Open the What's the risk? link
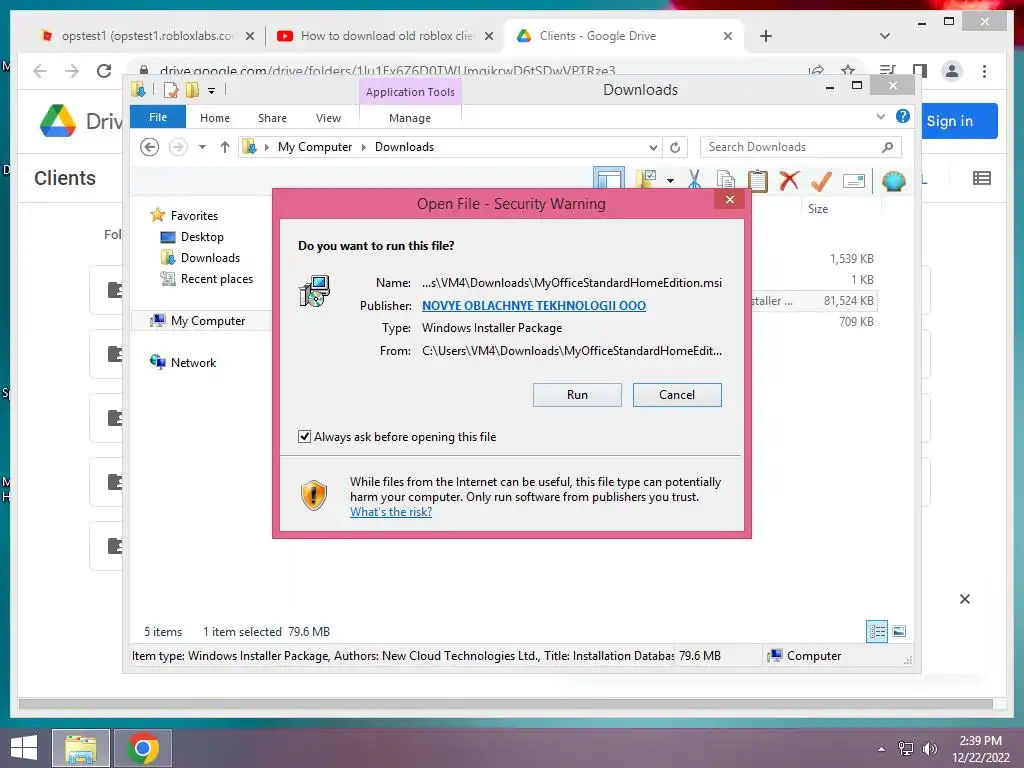This screenshot has width=1024, height=768. pos(391,512)
